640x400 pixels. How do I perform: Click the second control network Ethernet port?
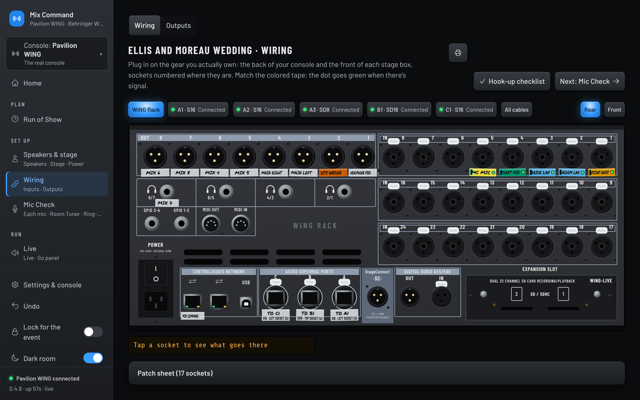point(219,302)
